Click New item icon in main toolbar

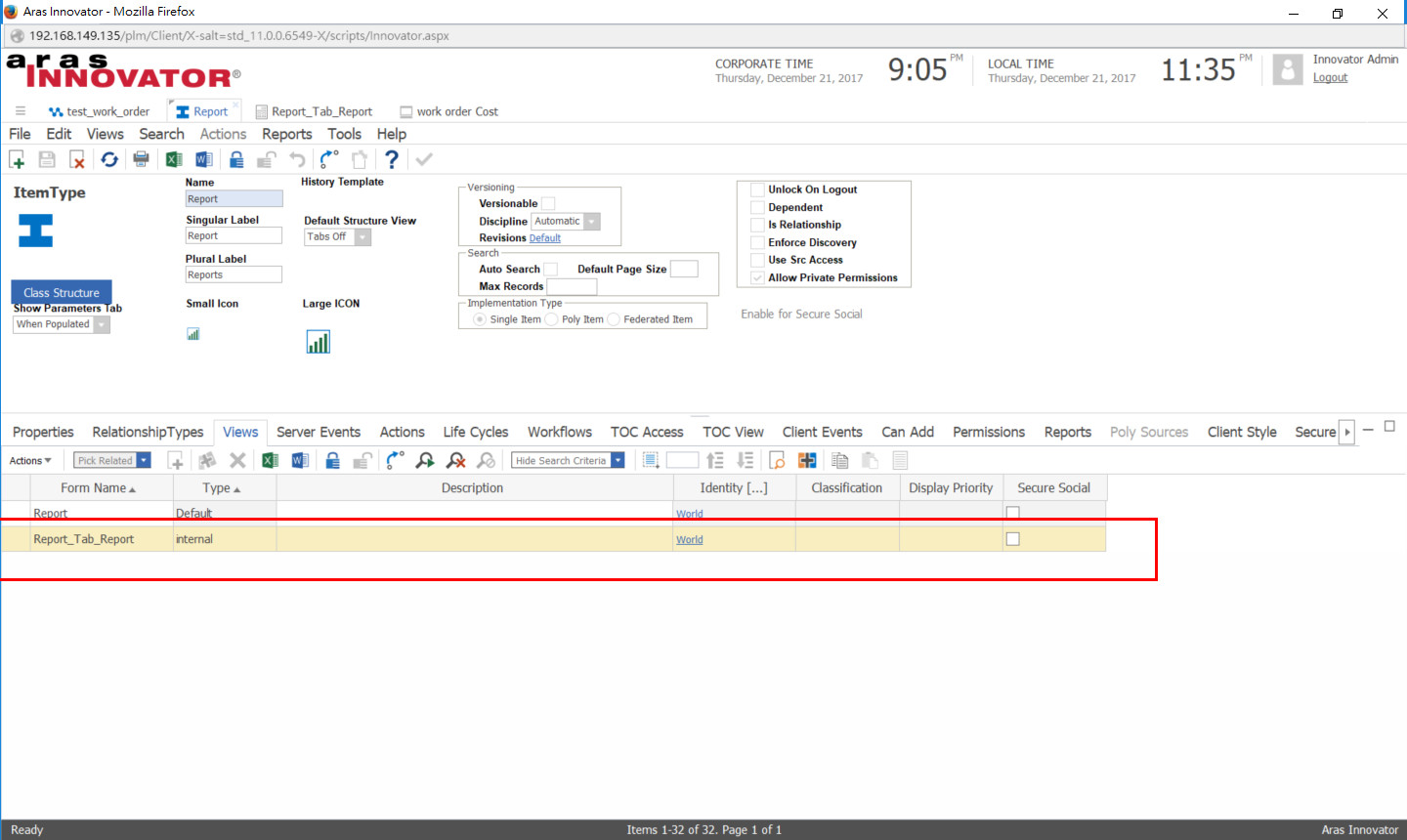click(x=18, y=159)
